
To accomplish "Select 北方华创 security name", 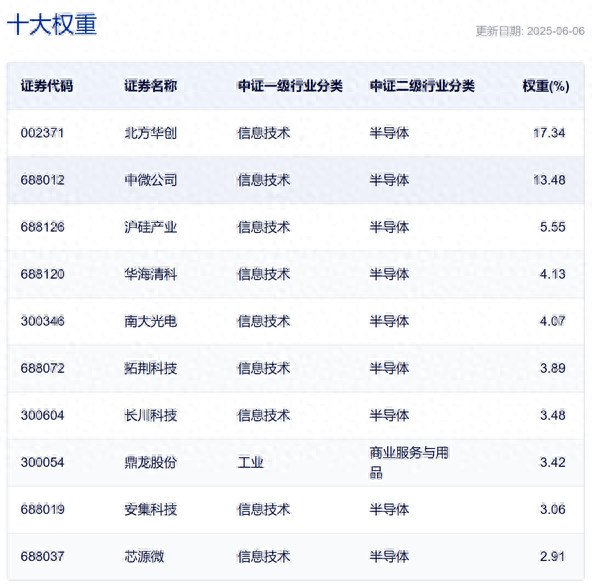I will tap(151, 133).
